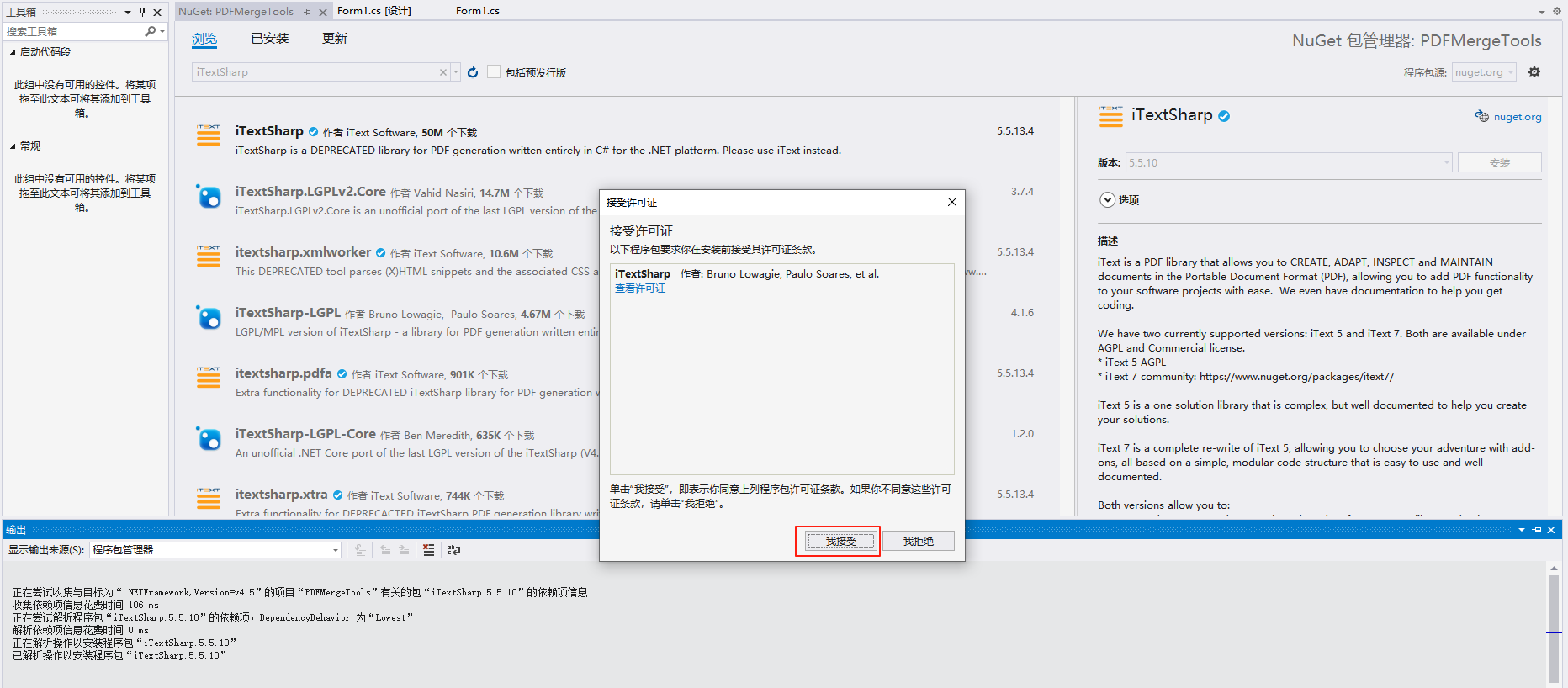Click the install button next to the version box
This screenshot has width=1568, height=688.
pyautogui.click(x=1500, y=163)
